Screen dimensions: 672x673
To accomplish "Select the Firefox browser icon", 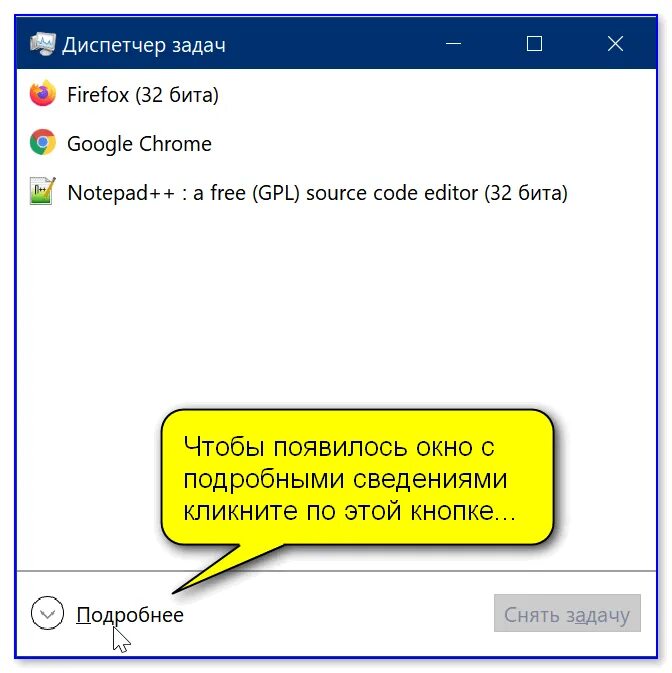I will pos(42,93).
